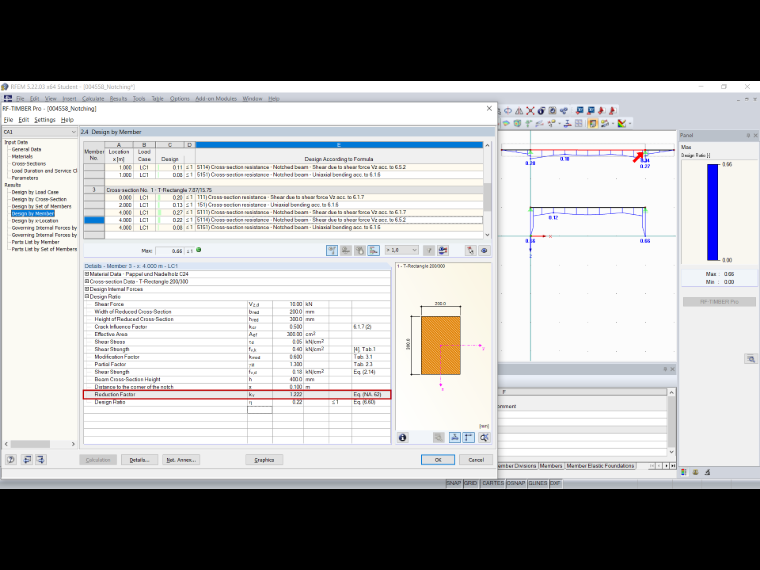
Task: Click the zoom icon right of the RFEM graphics area
Action: point(751,359)
